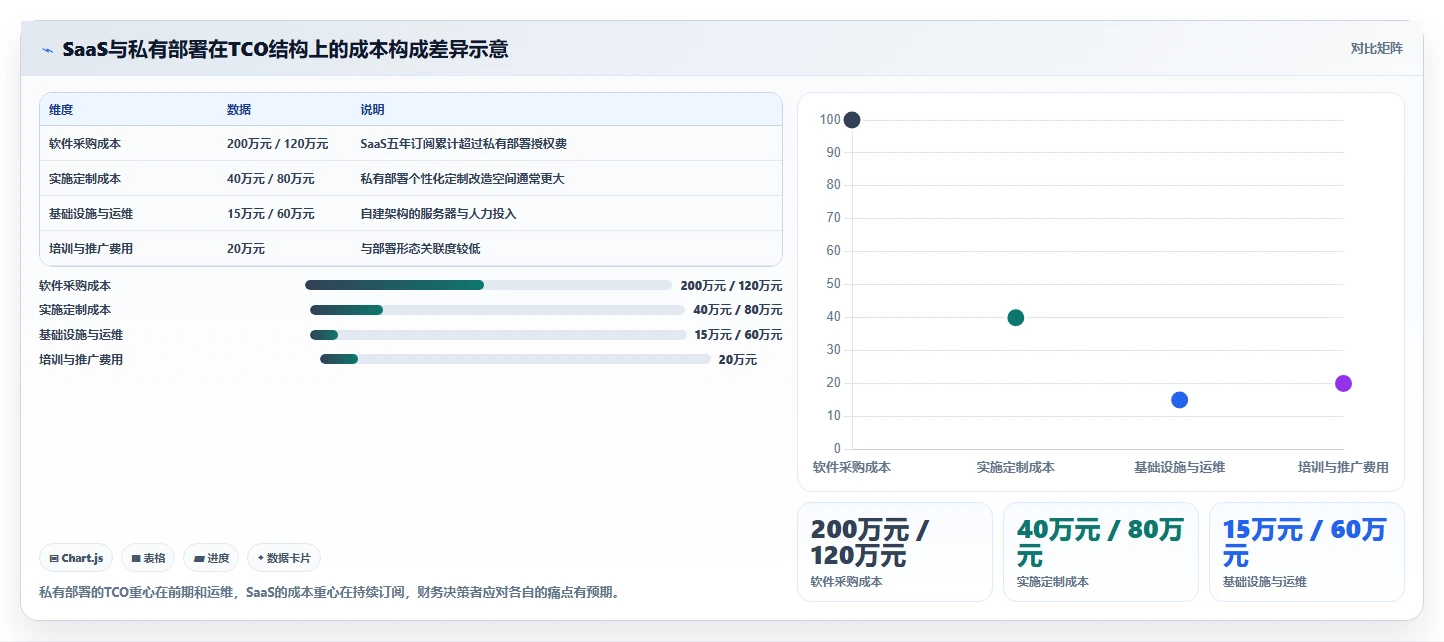Click the note 与部署形态关联度较低
Viewport: 1444px width, 642px height.
(420, 249)
